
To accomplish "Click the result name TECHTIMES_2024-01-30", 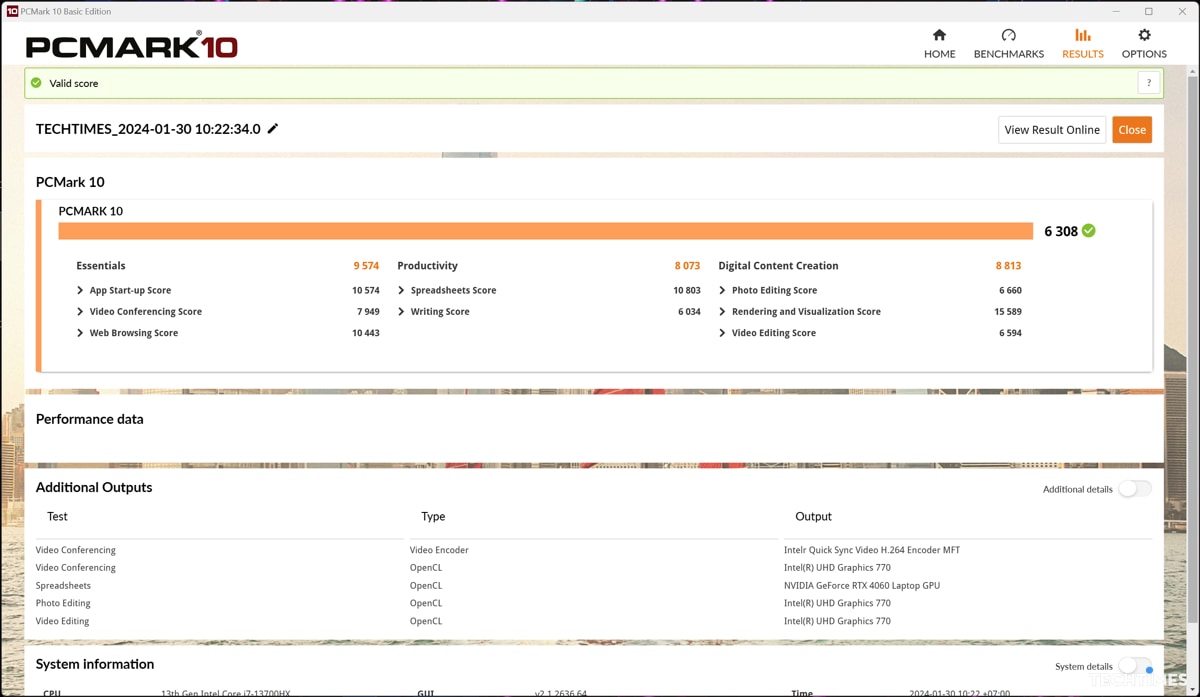I will [x=148, y=129].
